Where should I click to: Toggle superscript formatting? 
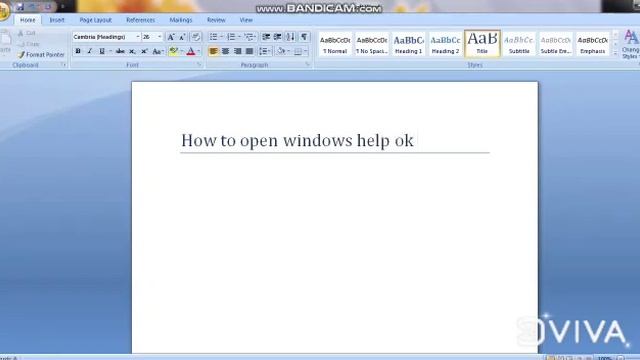pos(144,51)
